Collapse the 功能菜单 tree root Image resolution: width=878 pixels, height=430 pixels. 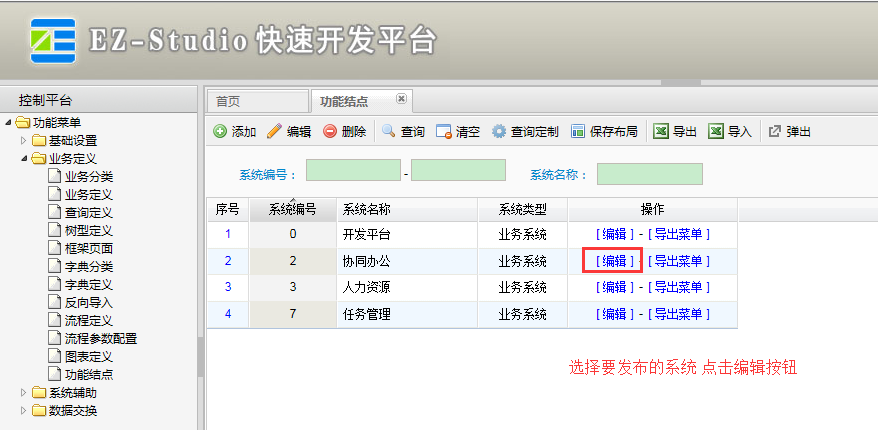[8, 123]
